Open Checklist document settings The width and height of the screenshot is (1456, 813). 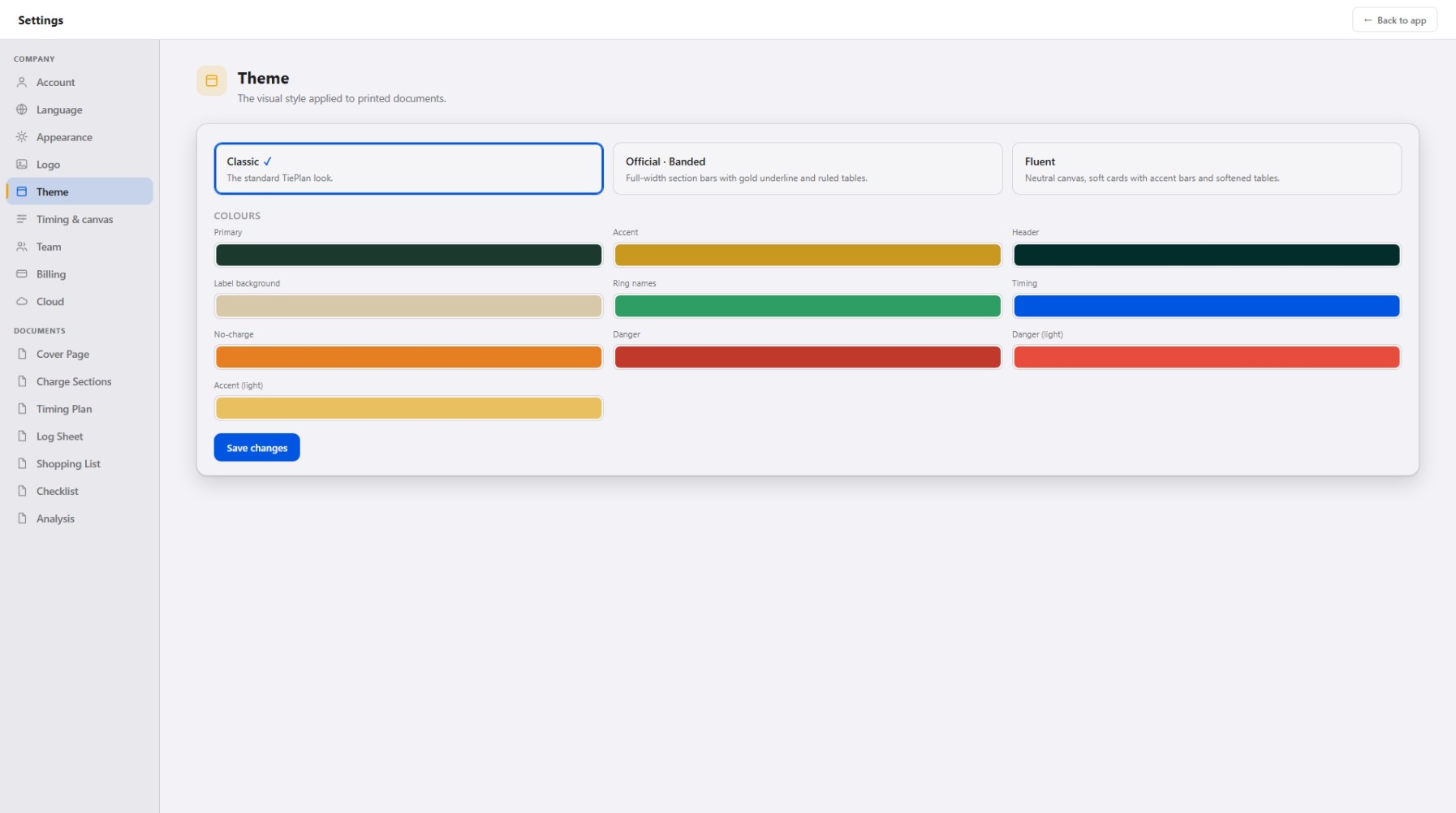80,491
